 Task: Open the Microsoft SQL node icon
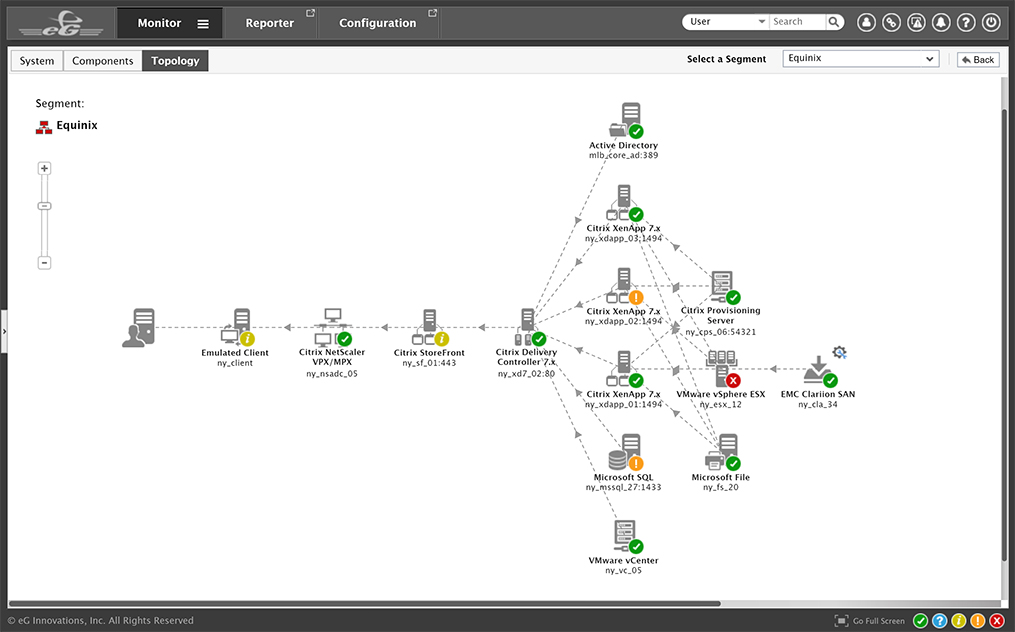(x=625, y=453)
